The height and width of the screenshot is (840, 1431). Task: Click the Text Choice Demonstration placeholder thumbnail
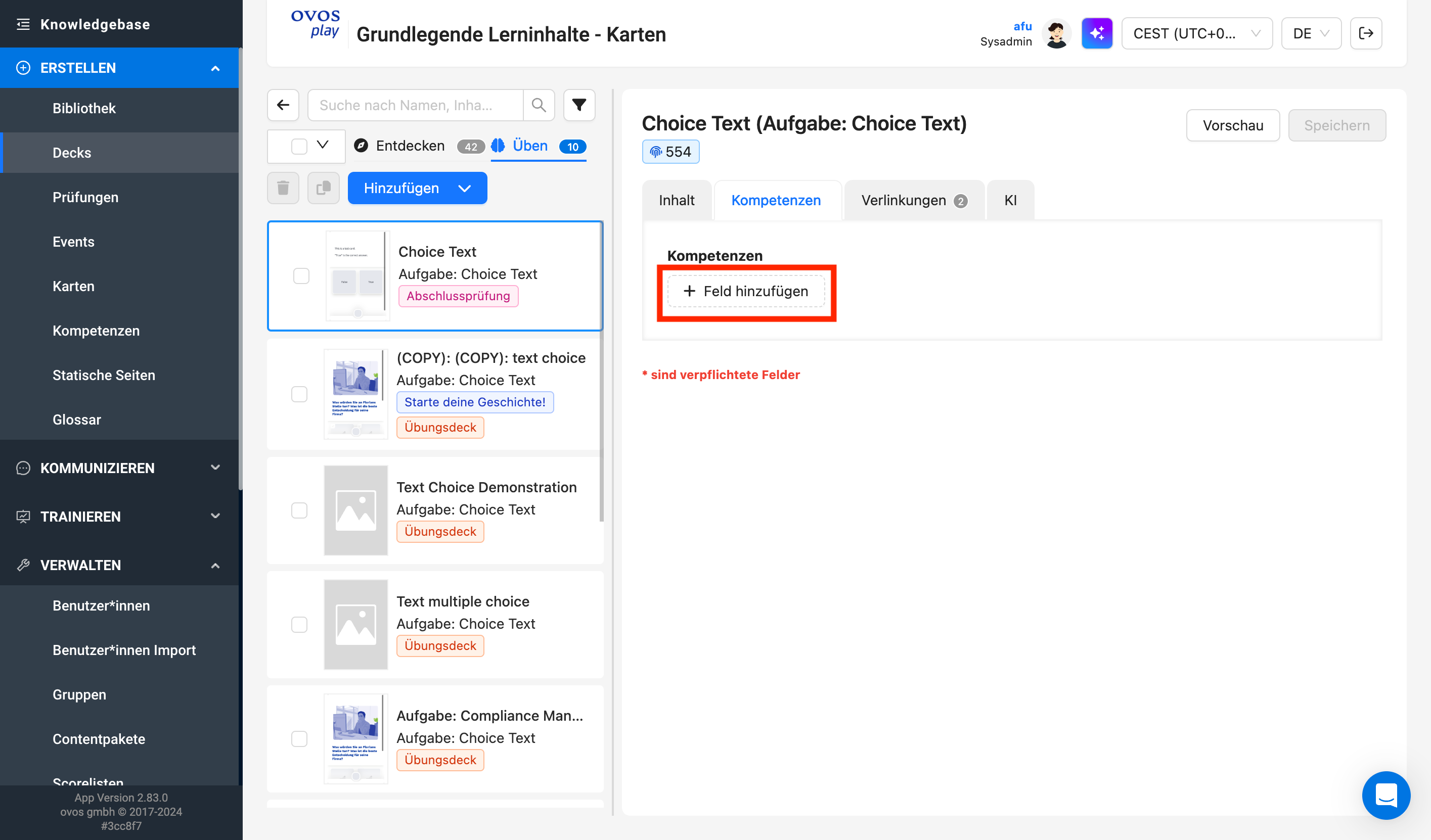click(x=356, y=510)
